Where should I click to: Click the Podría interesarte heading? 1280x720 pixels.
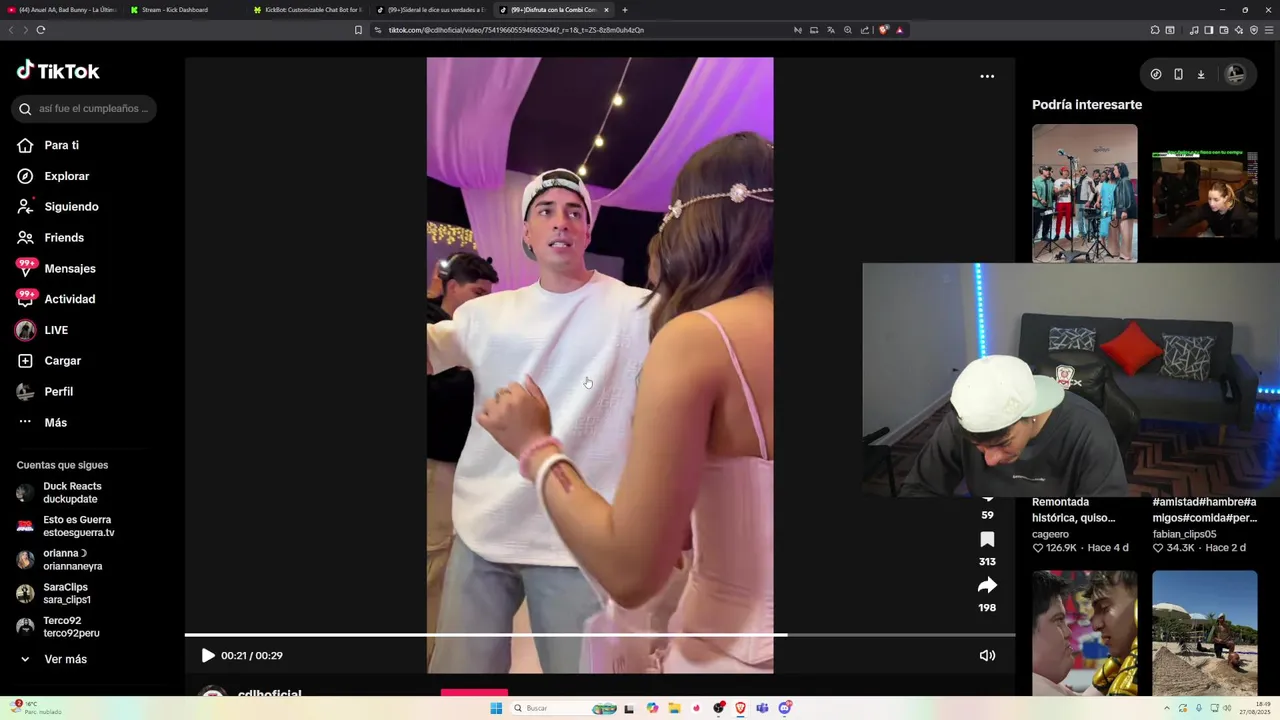pyautogui.click(x=1087, y=105)
